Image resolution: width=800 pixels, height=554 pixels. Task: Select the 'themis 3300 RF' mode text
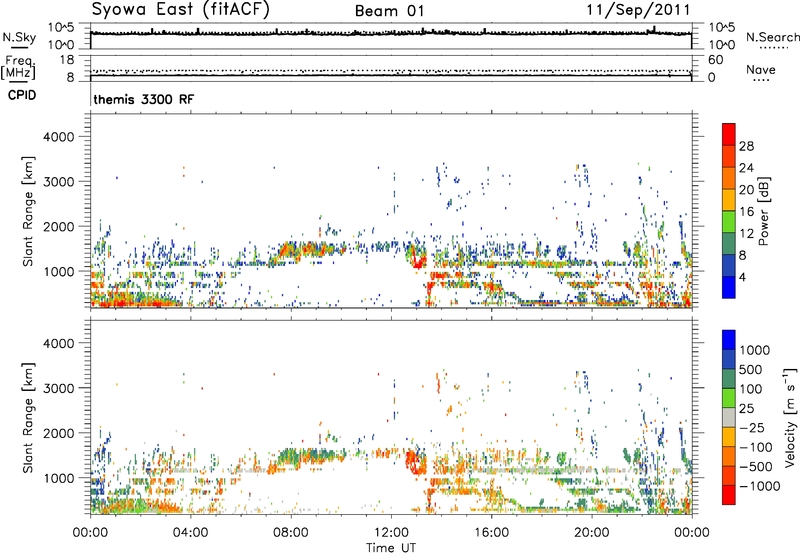click(x=144, y=99)
